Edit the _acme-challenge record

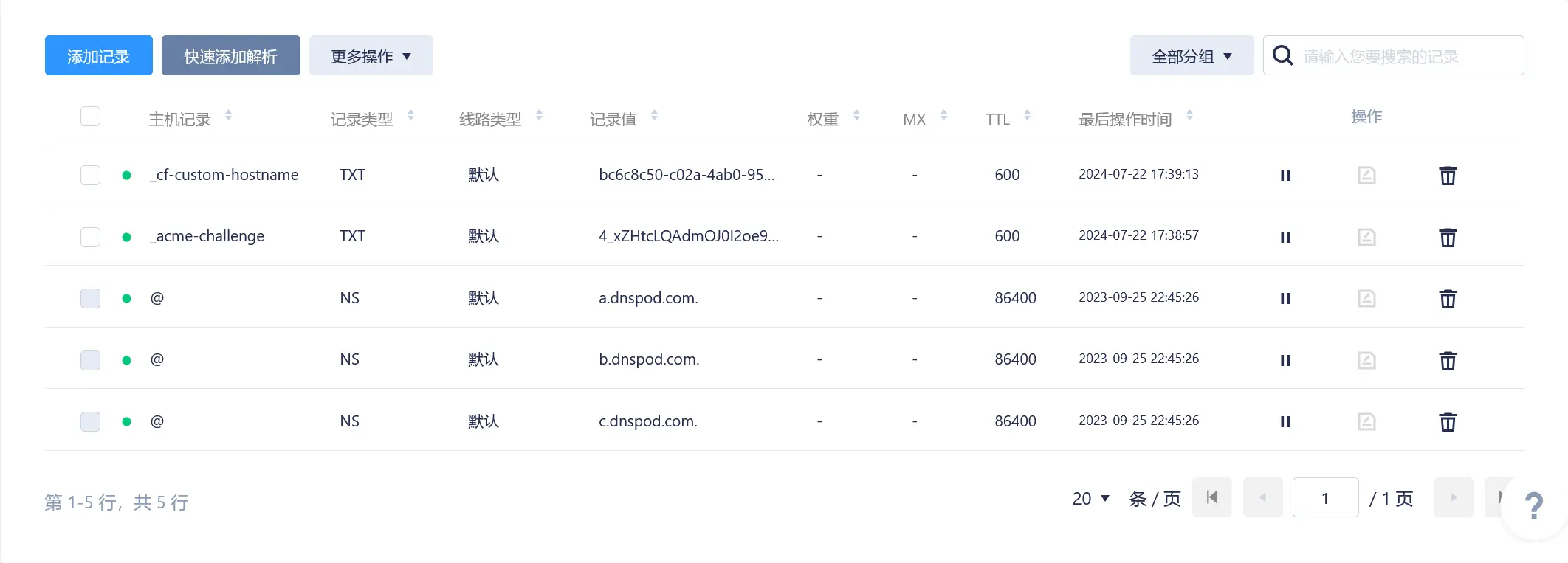coord(1366,237)
